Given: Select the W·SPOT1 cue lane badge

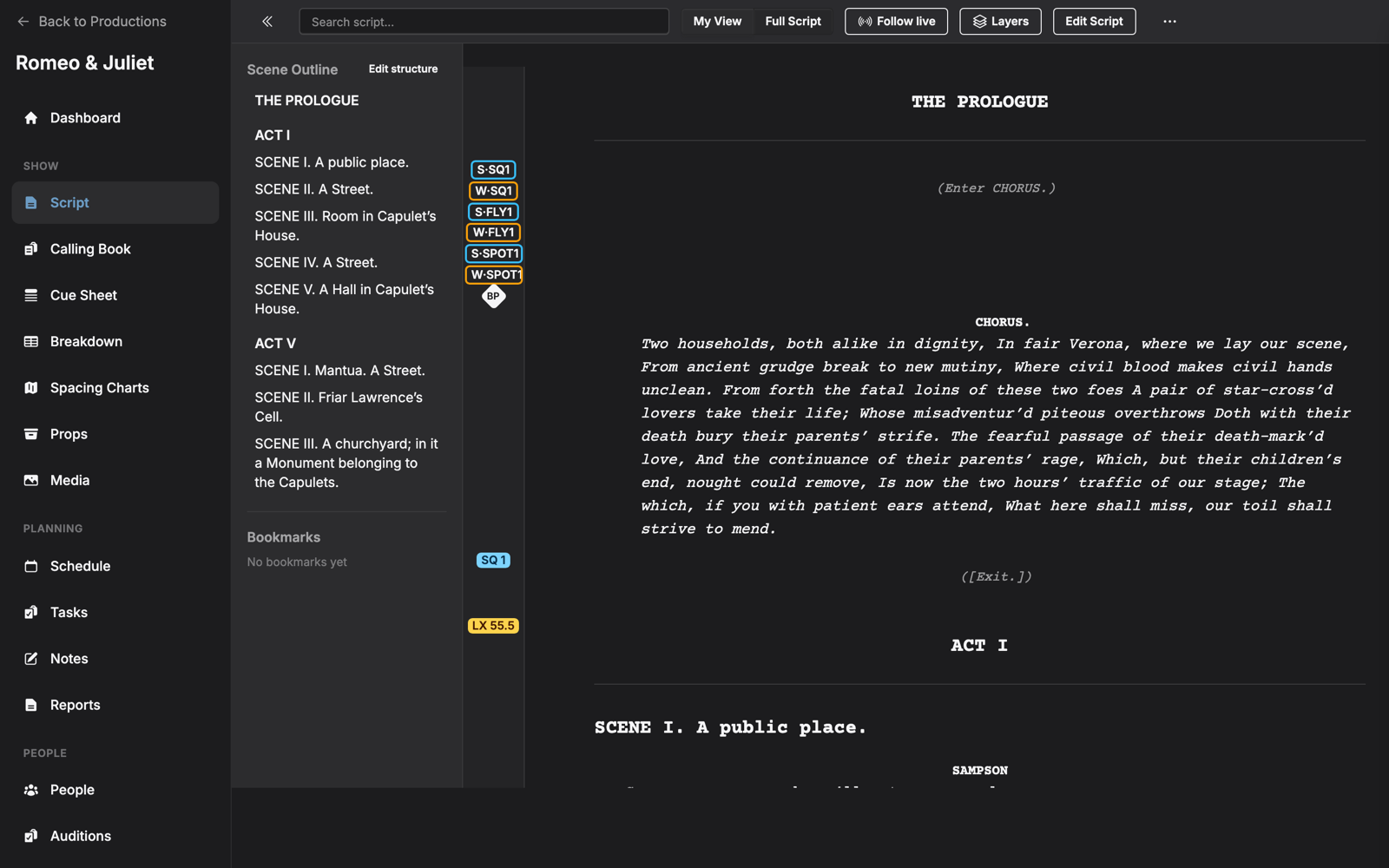Looking at the screenshot, I should pos(494,274).
